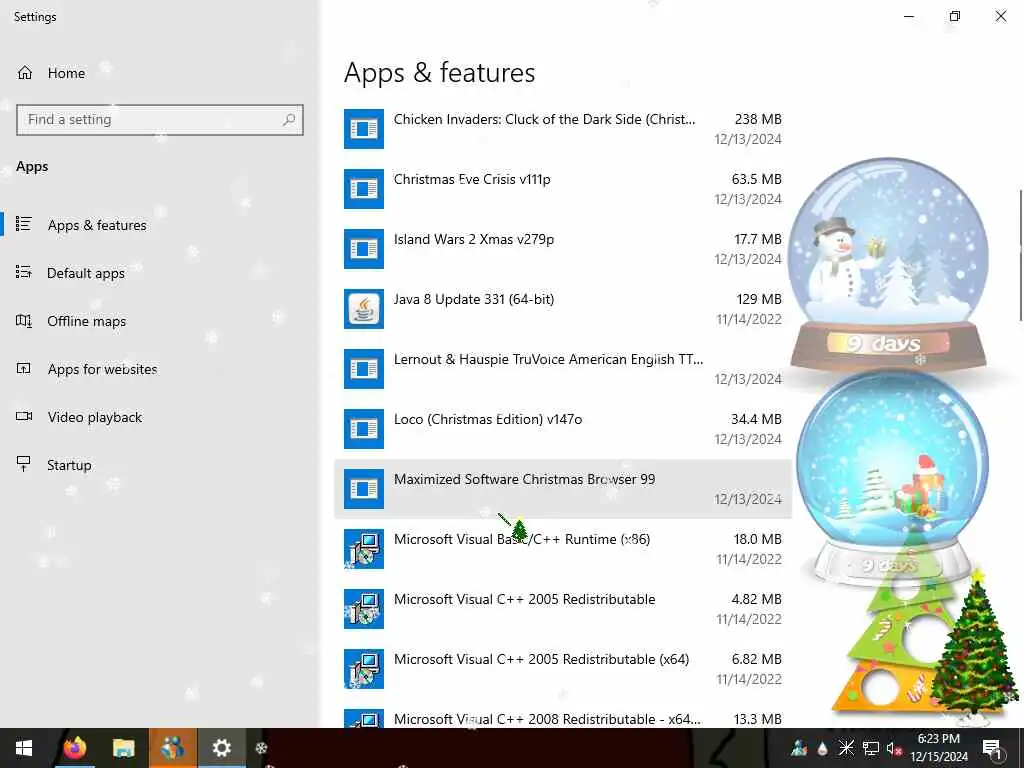Open the network status tray icon
The width and height of the screenshot is (1024, 768).
coord(871,748)
